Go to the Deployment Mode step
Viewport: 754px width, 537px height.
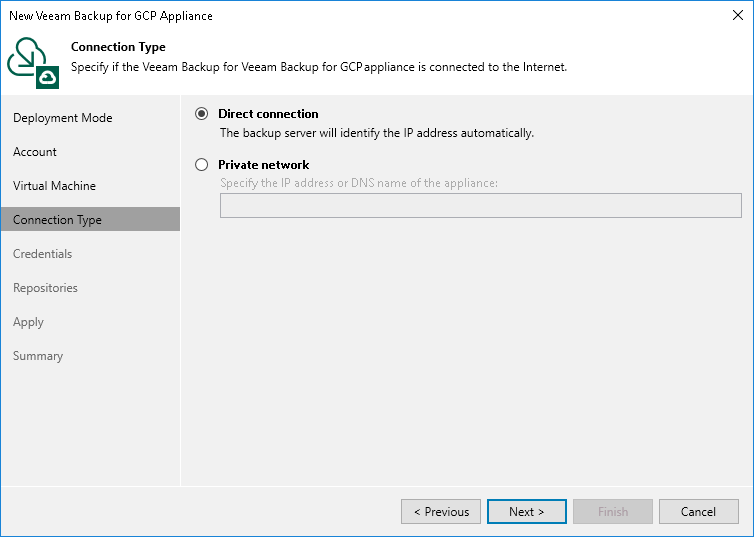[x=63, y=118]
